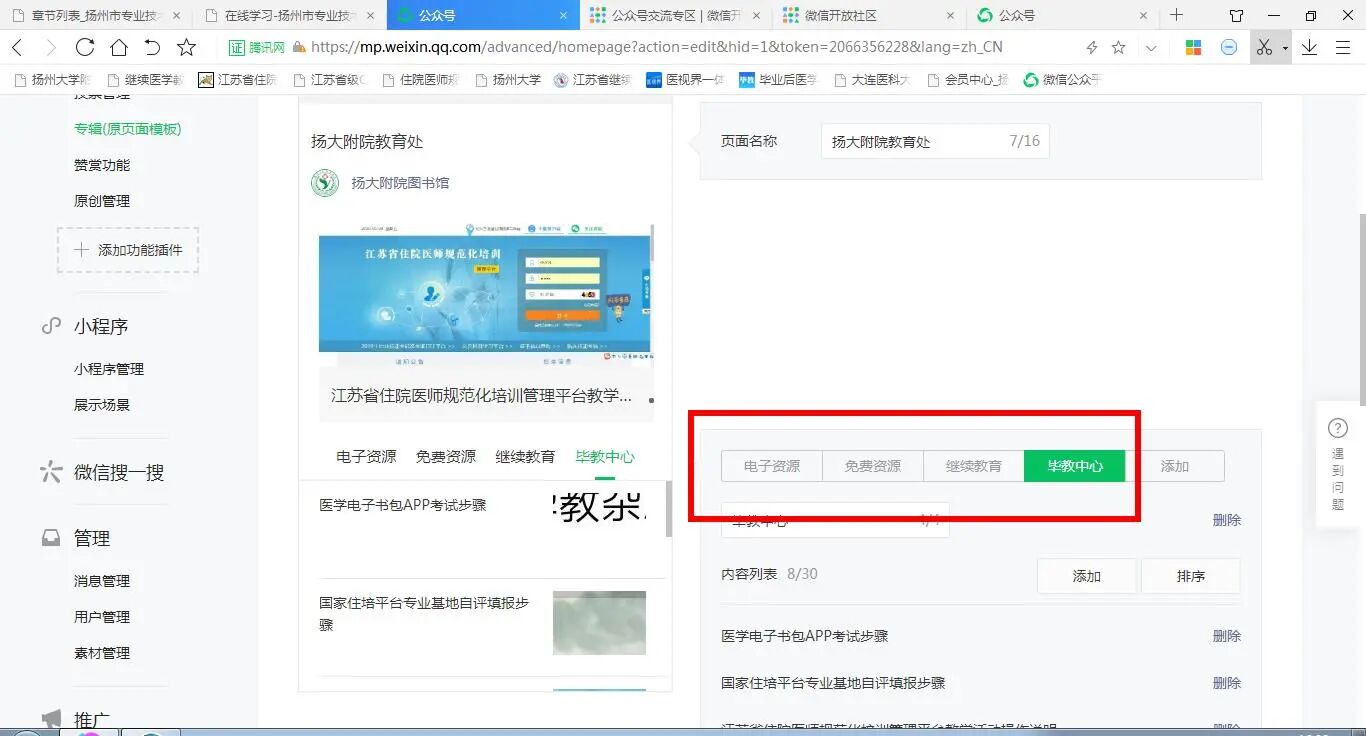This screenshot has width=1366, height=736.
Task: Click 添加 button next to 毕教中心 tab
Action: tap(1175, 466)
